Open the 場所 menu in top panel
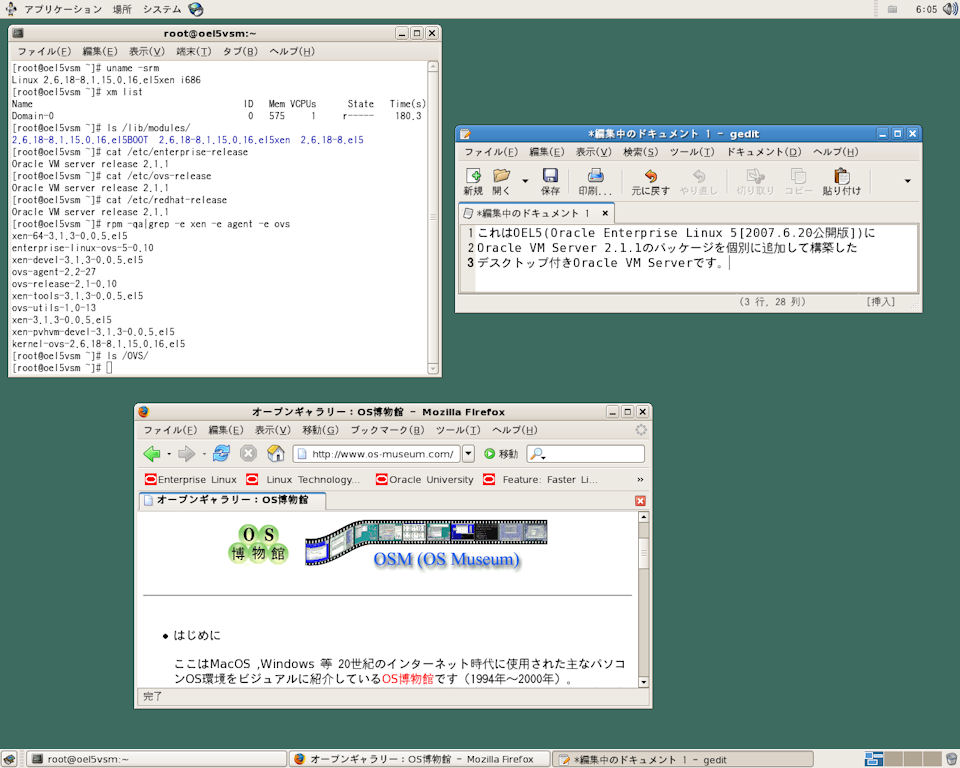 point(122,9)
